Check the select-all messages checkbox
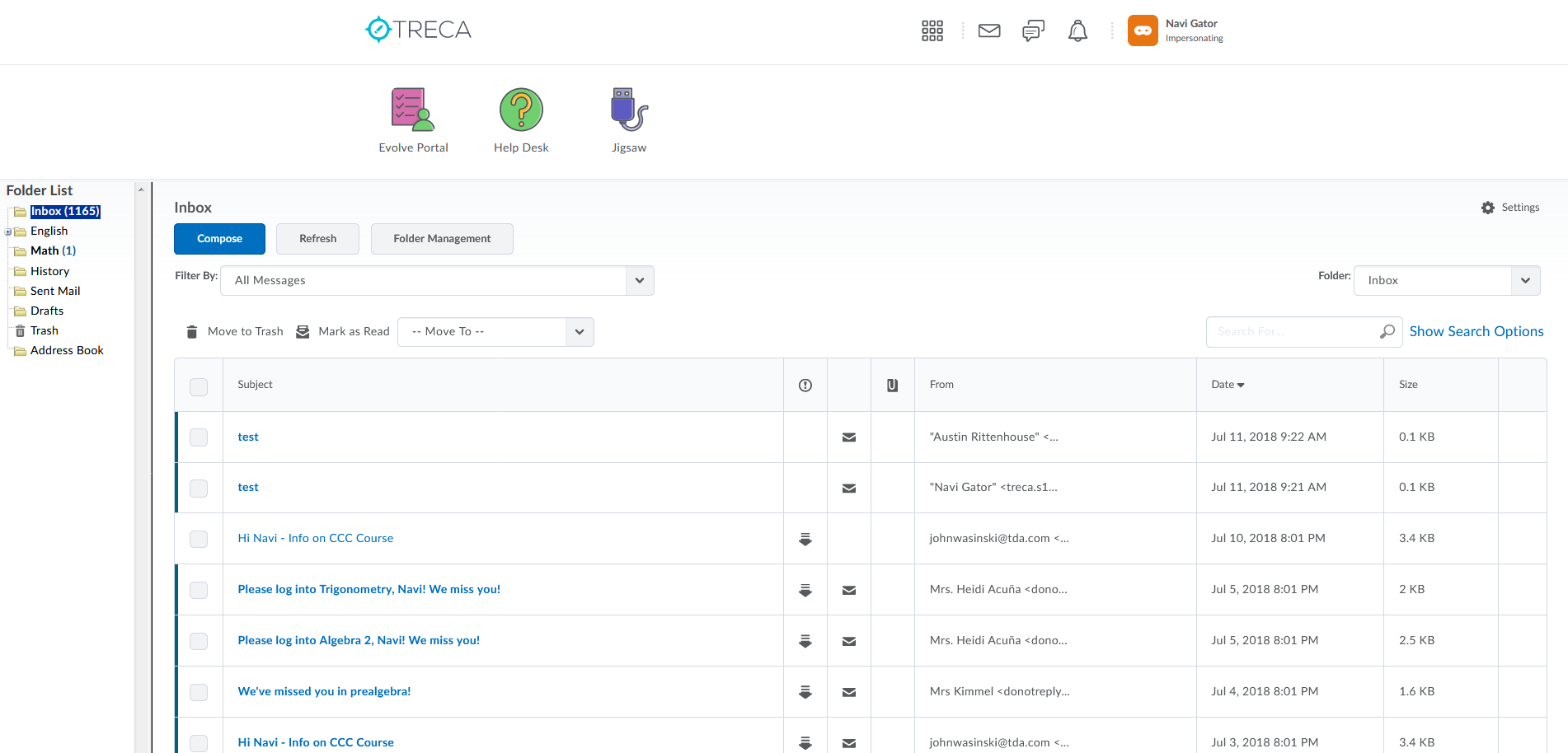The width and height of the screenshot is (1568, 753). tap(198, 386)
